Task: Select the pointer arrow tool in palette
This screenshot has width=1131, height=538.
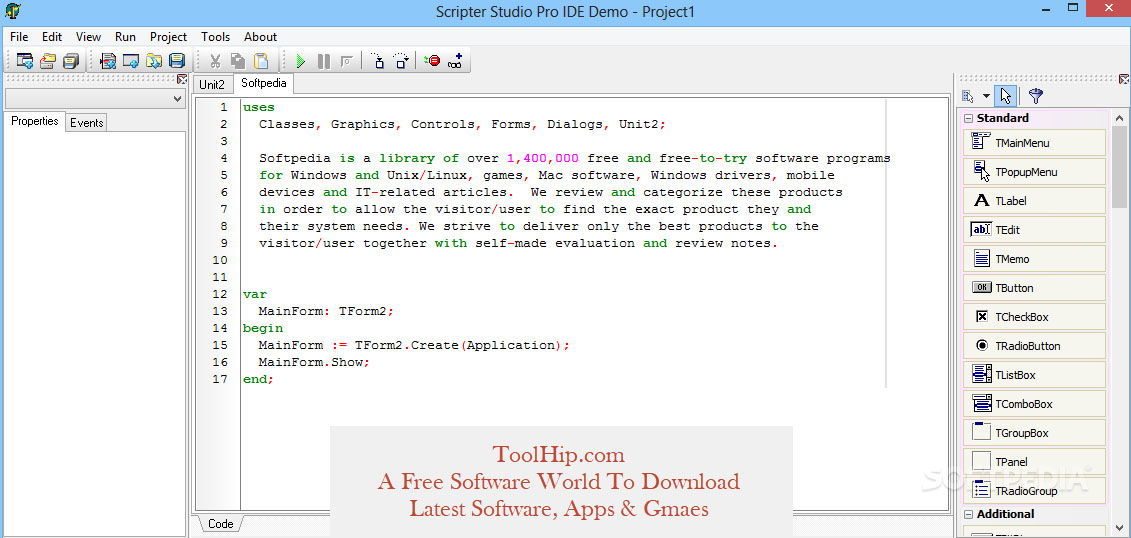Action: (x=1005, y=96)
